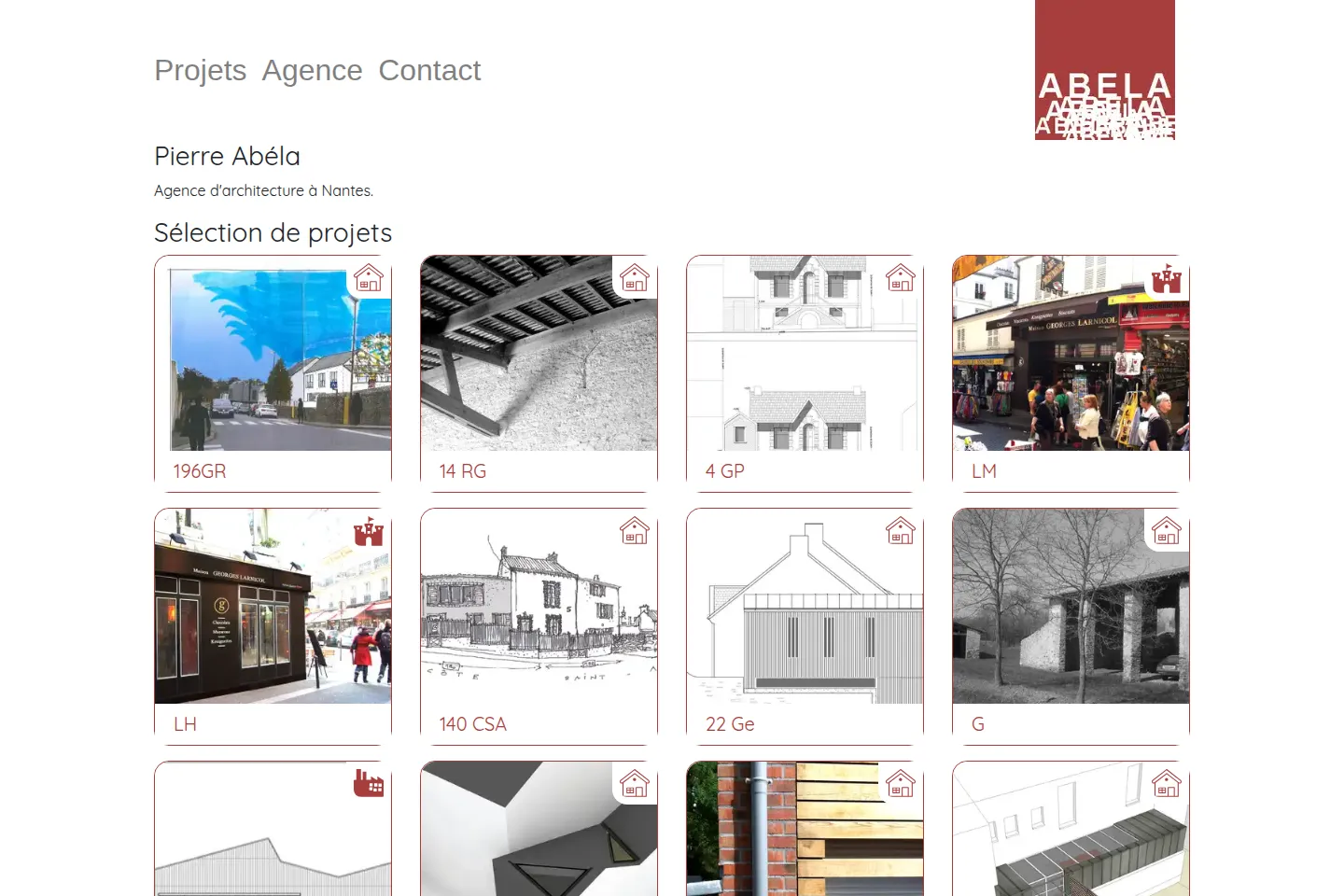Click the house icon on the white 3D render card
The width and height of the screenshot is (1344, 896).
pyautogui.click(x=635, y=784)
